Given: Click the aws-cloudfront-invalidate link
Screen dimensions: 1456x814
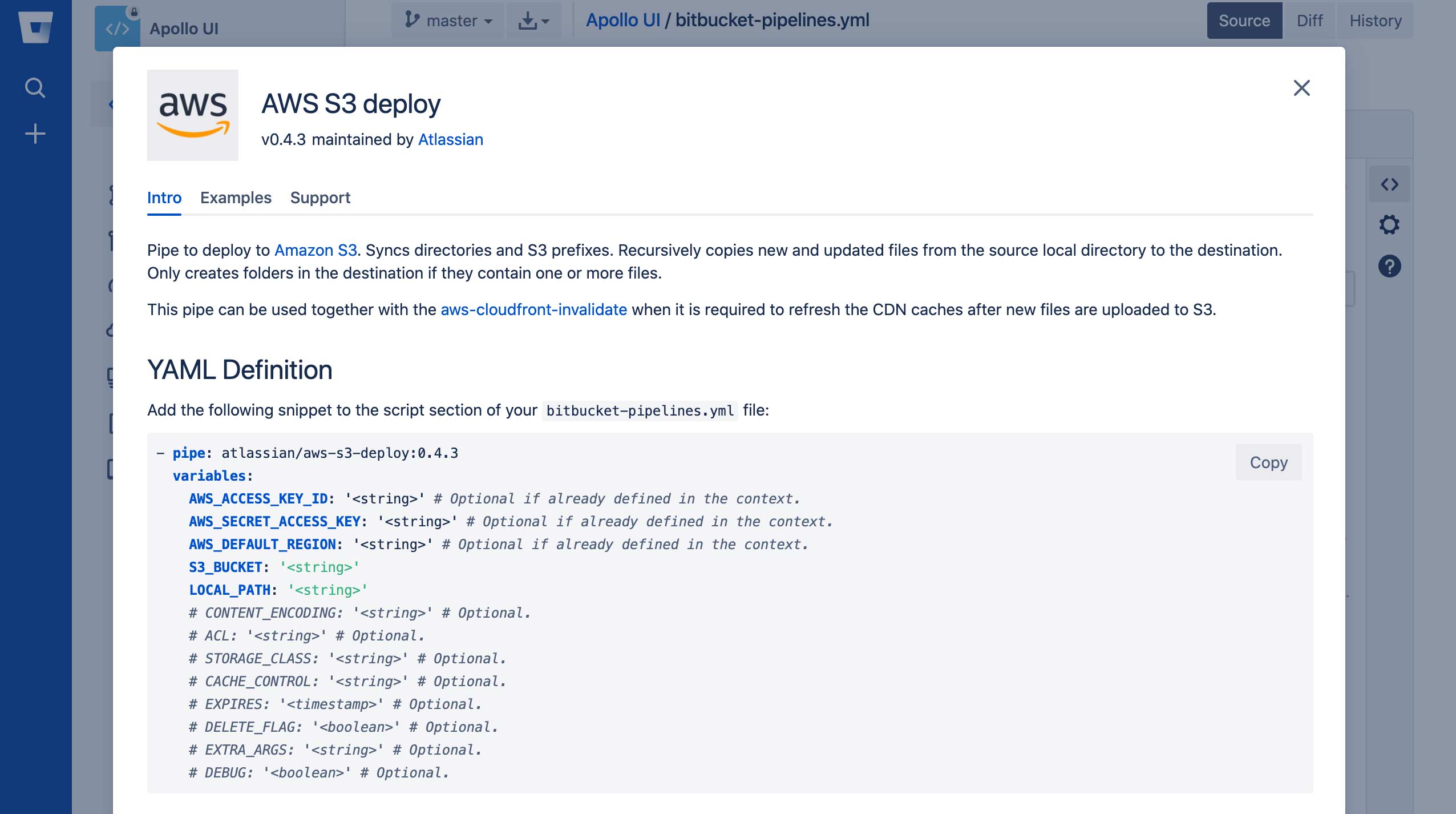Looking at the screenshot, I should pos(534,308).
